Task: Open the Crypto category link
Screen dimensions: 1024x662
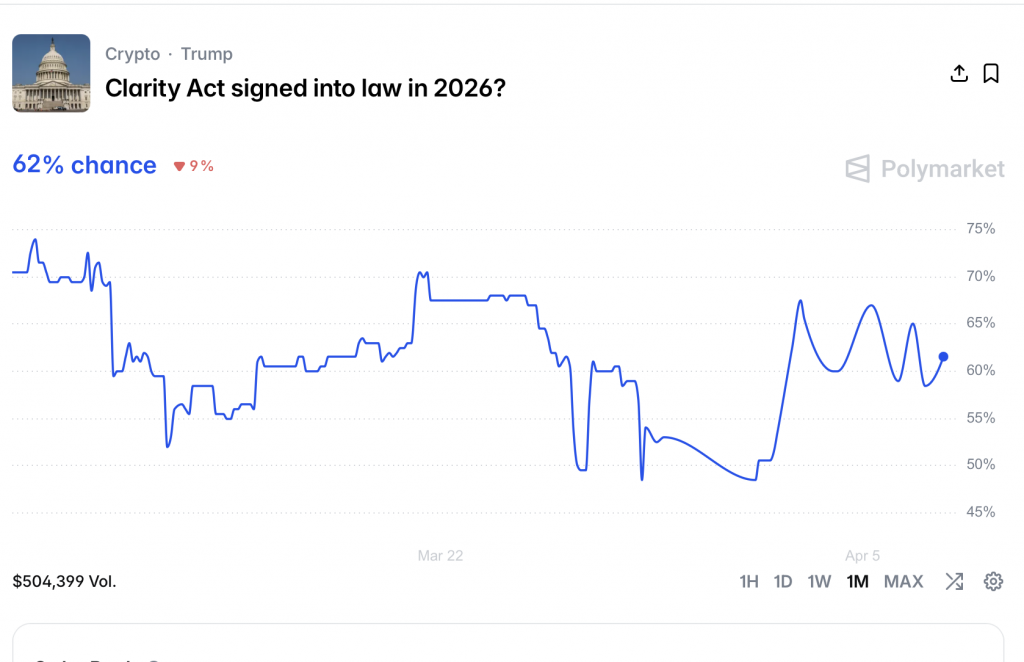Action: coord(132,54)
